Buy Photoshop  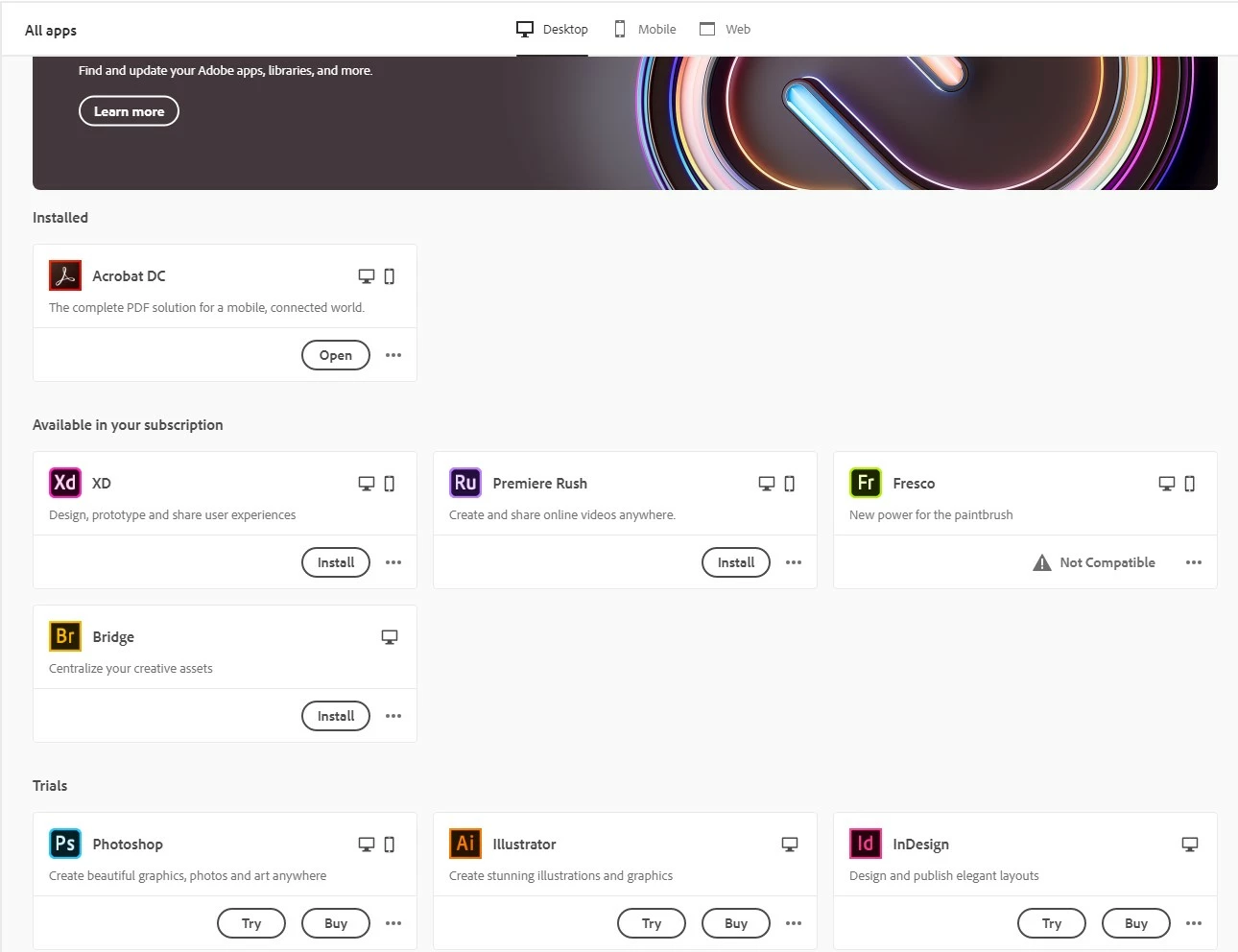pos(336,923)
